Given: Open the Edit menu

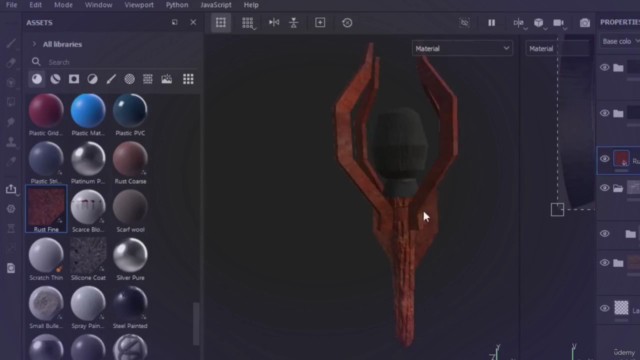Looking at the screenshot, I should point(36,5).
